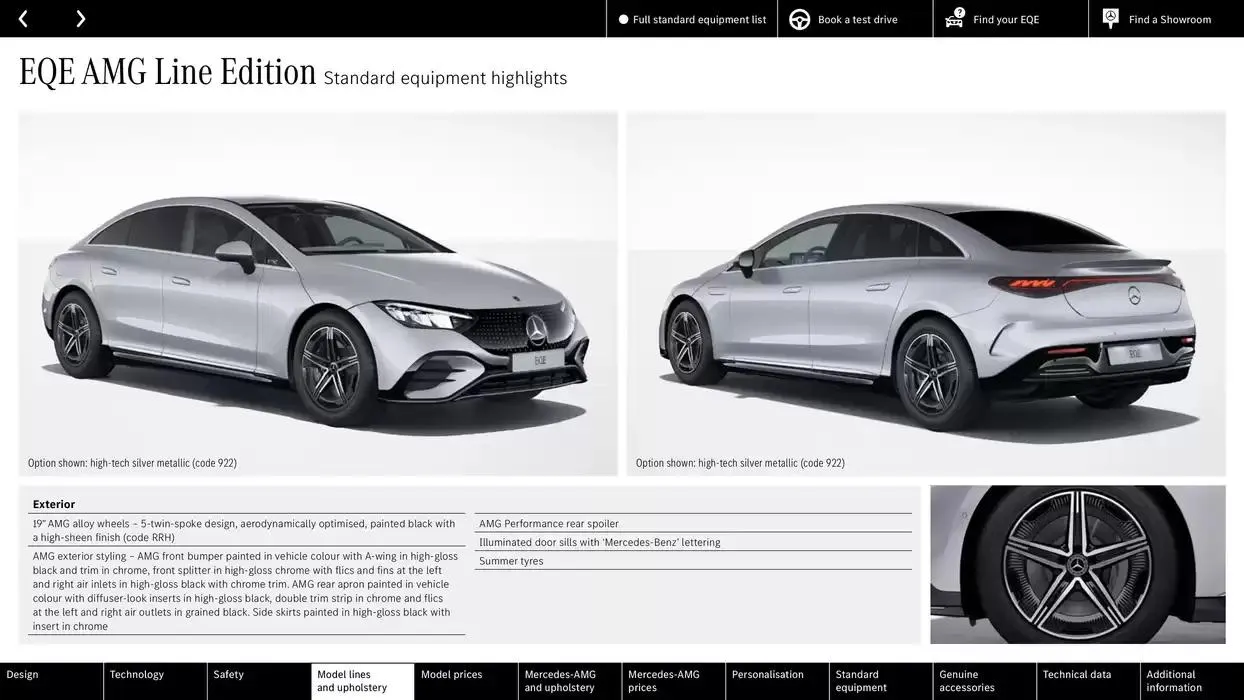This screenshot has width=1244, height=700.
Task: Click the steering wheel test drive icon
Action: [799, 19]
